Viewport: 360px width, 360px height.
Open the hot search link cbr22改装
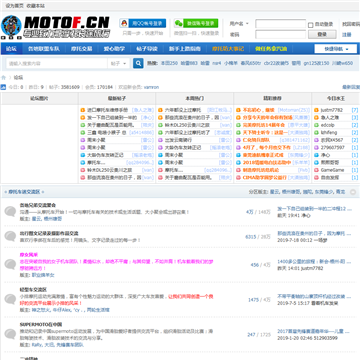pos(276,63)
